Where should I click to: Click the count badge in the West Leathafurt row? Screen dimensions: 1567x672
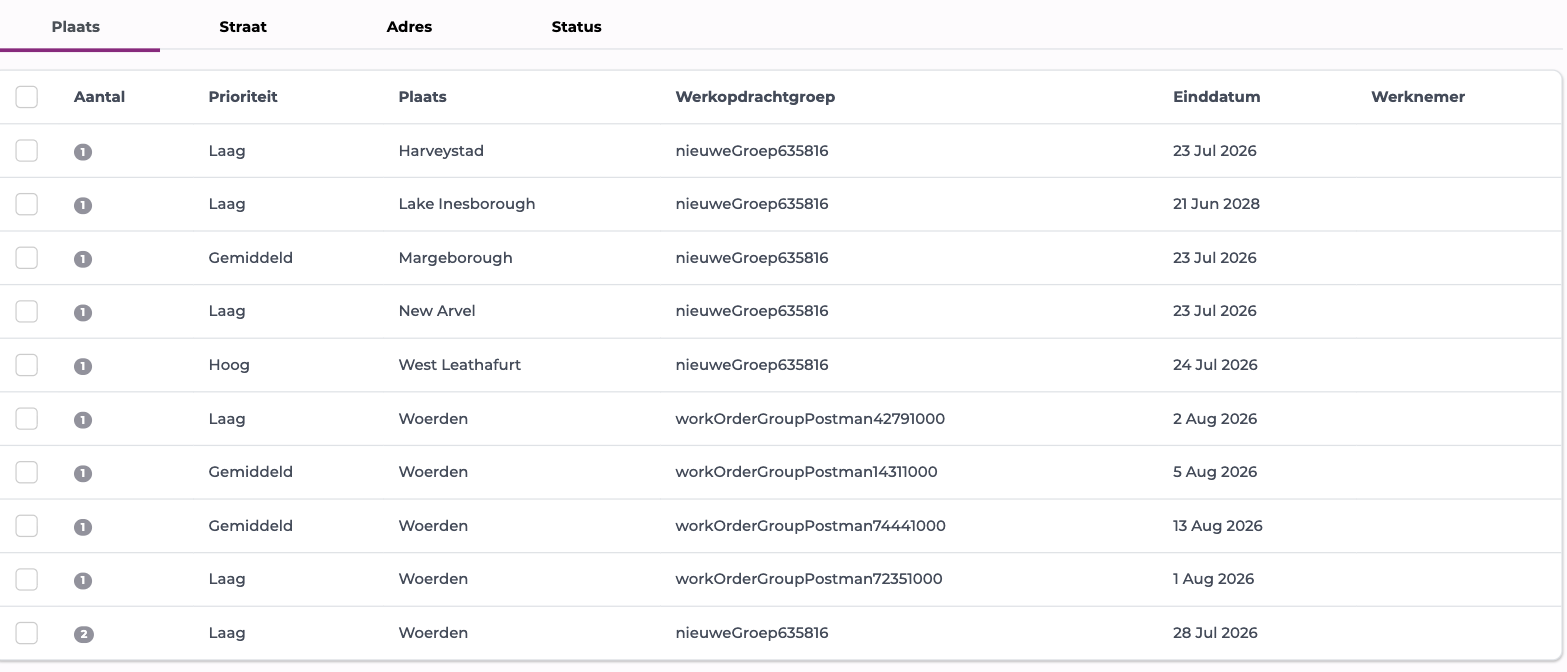[83, 366]
